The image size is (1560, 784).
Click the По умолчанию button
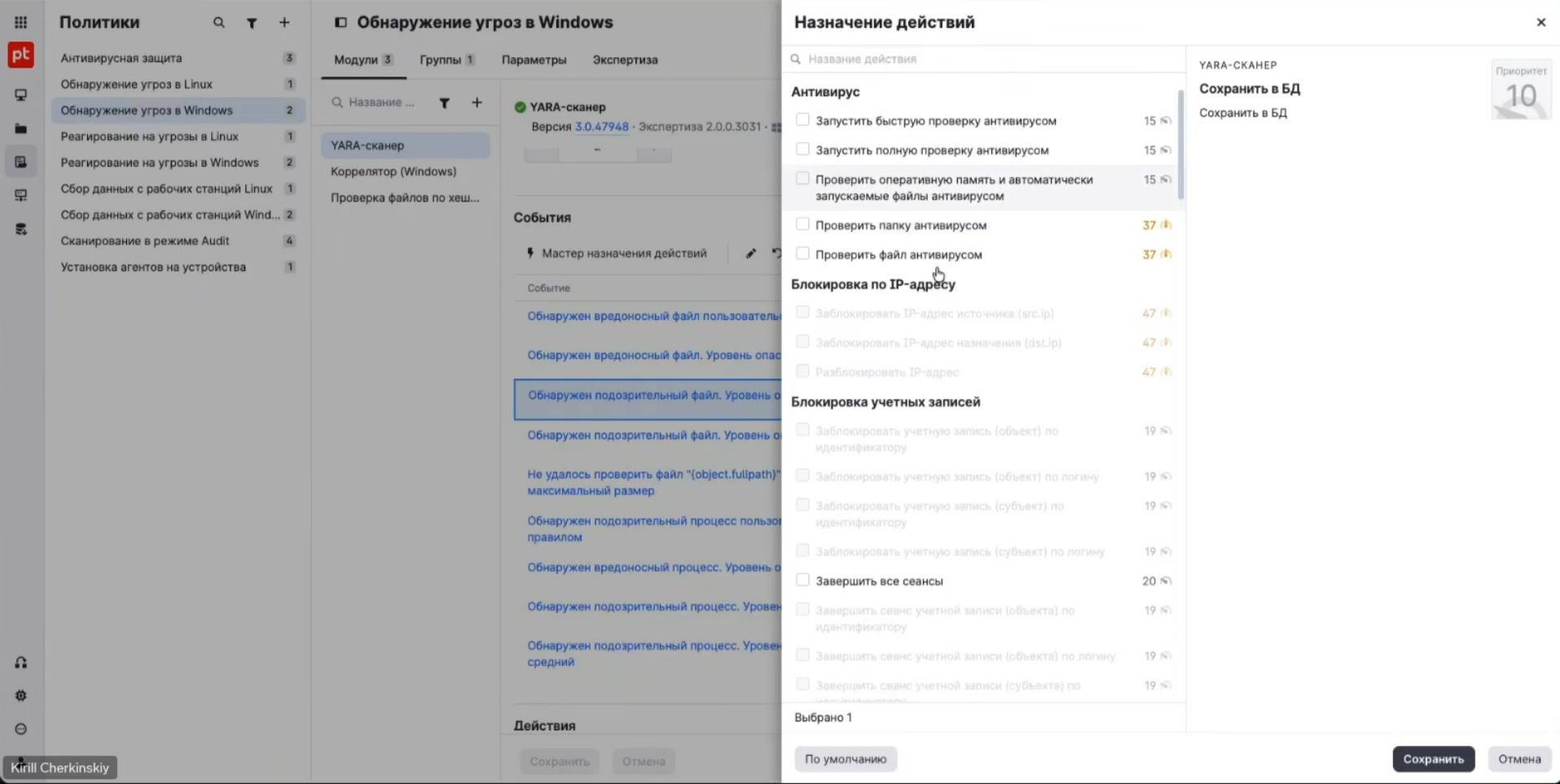pyautogui.click(x=846, y=759)
